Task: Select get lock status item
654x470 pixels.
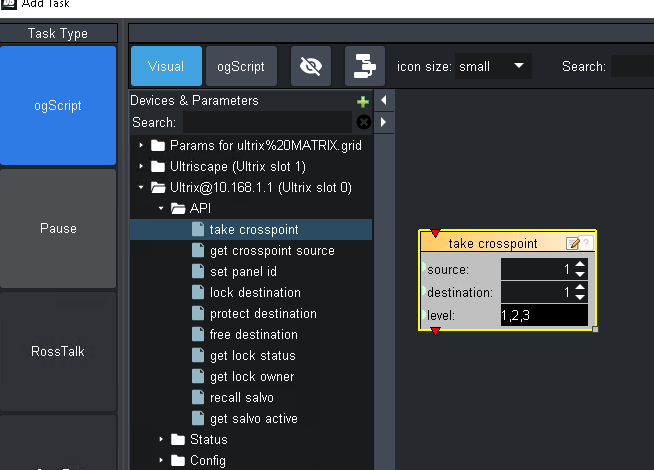Action: click(x=253, y=356)
